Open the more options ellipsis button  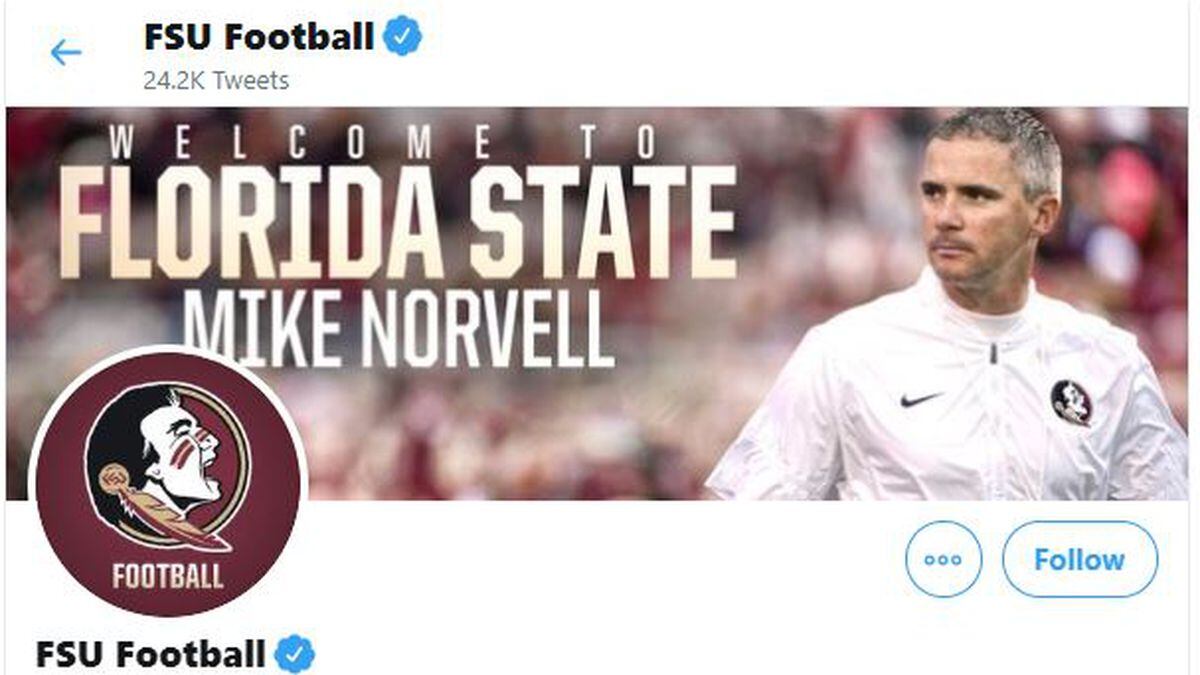point(943,559)
